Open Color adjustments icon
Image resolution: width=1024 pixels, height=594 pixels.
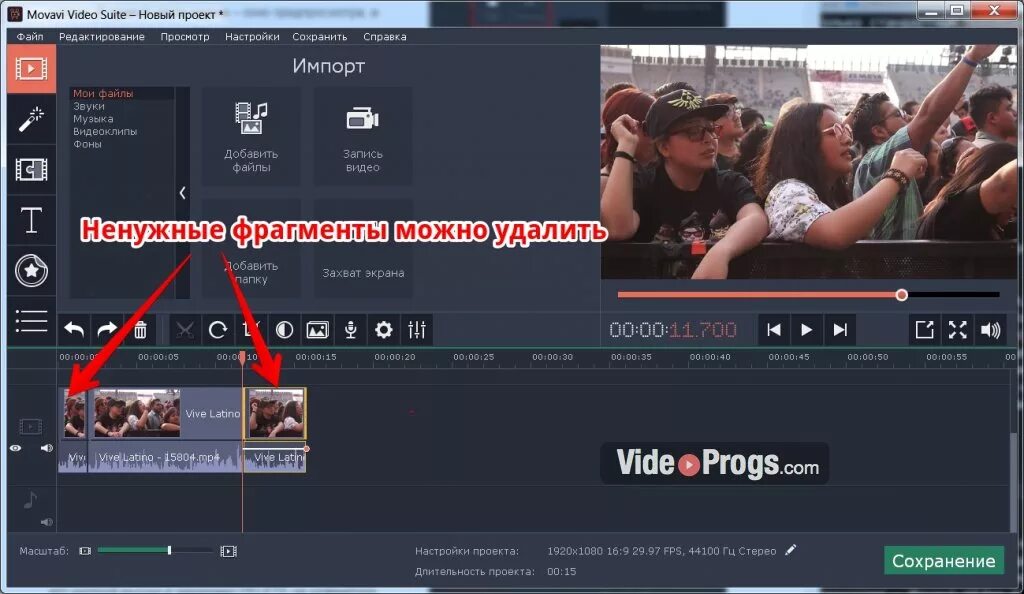coord(284,330)
